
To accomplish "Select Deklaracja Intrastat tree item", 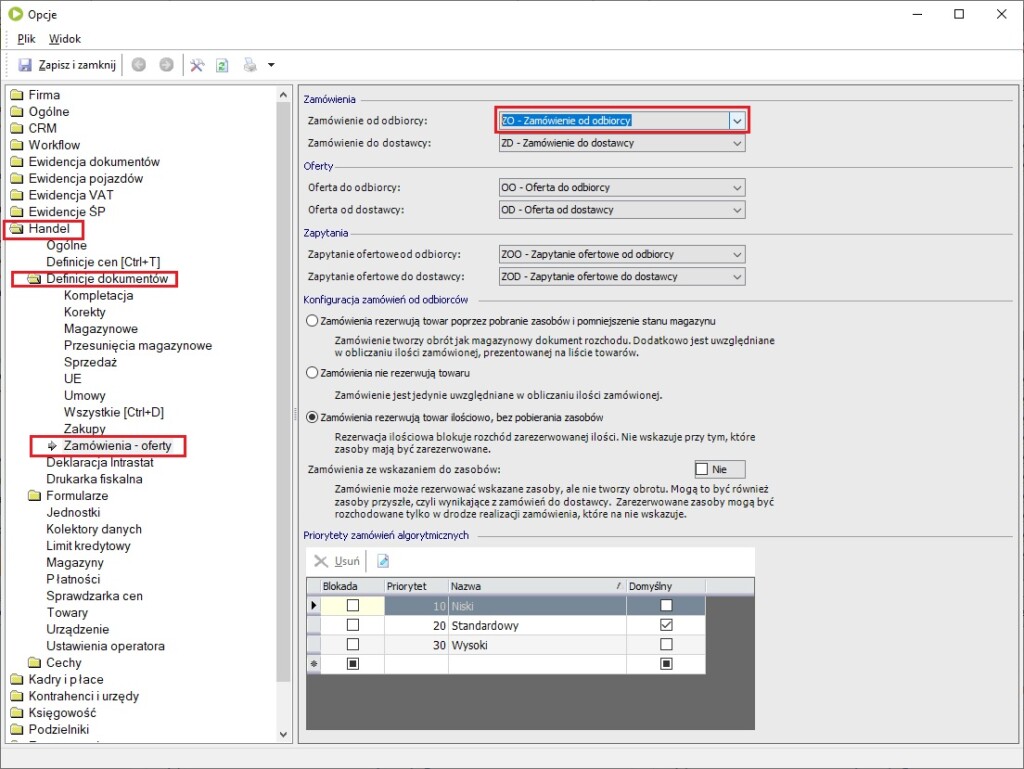I will pos(100,462).
